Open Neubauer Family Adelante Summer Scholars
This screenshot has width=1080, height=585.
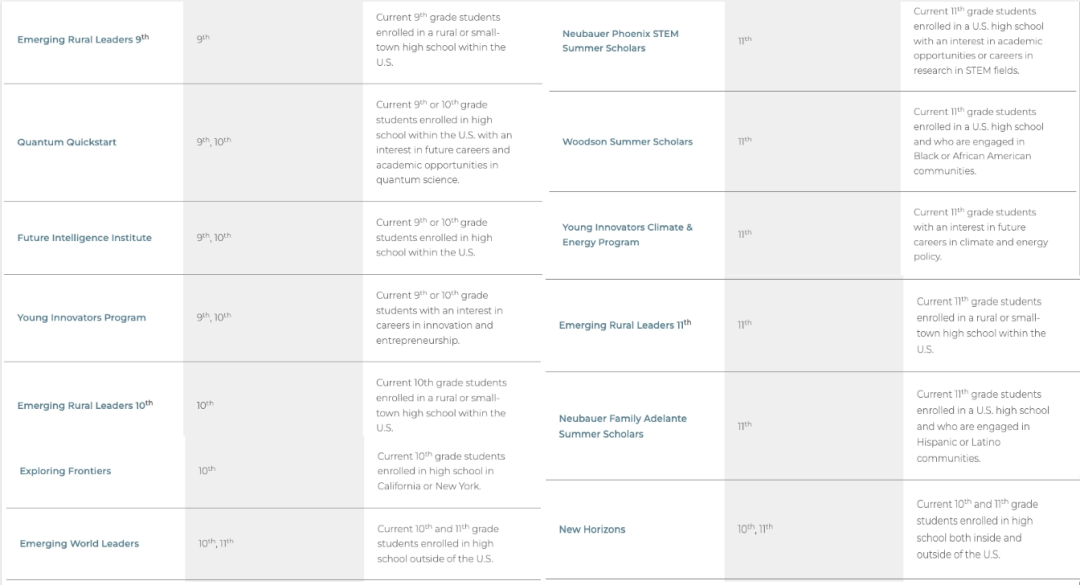(623, 426)
